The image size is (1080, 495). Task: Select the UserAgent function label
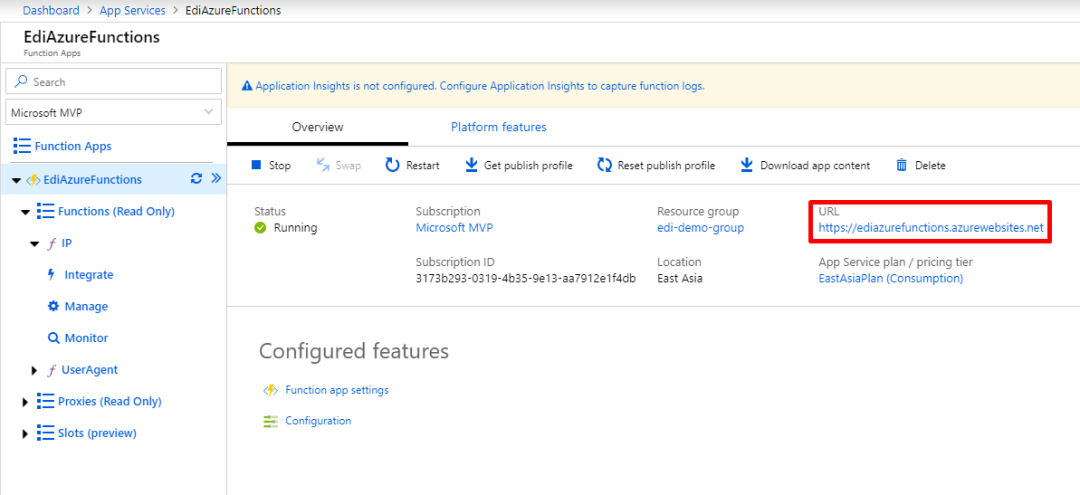(x=90, y=370)
